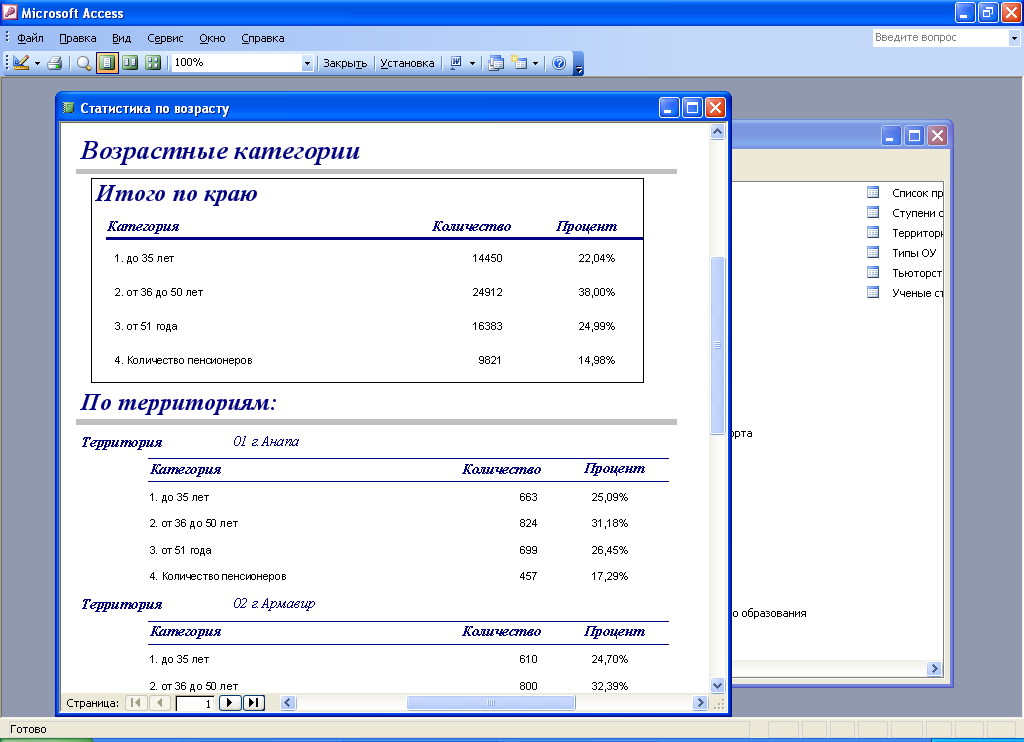Click the Закрыть toolbar button

tap(345, 63)
